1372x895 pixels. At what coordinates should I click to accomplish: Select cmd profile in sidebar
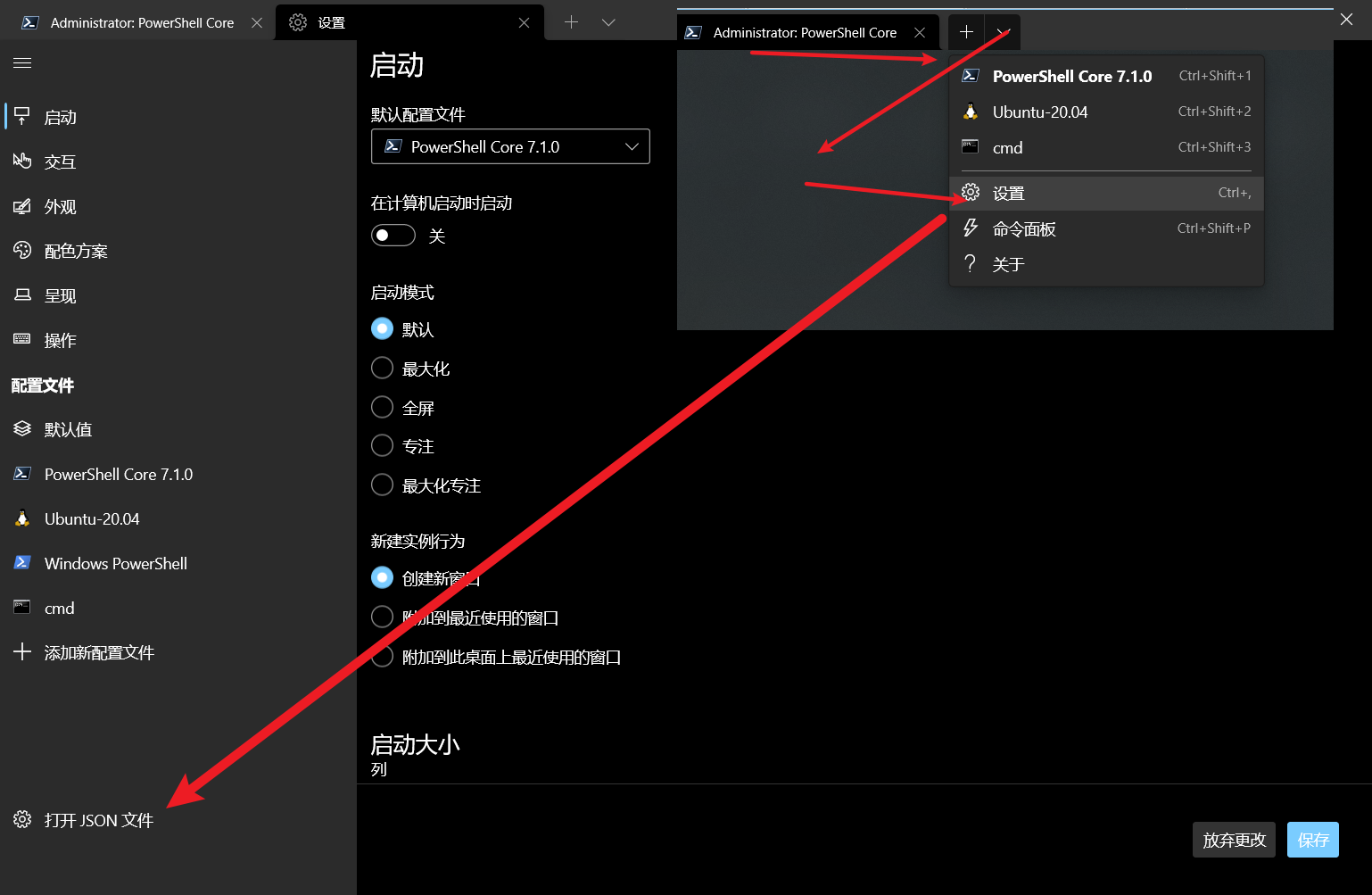(178, 608)
